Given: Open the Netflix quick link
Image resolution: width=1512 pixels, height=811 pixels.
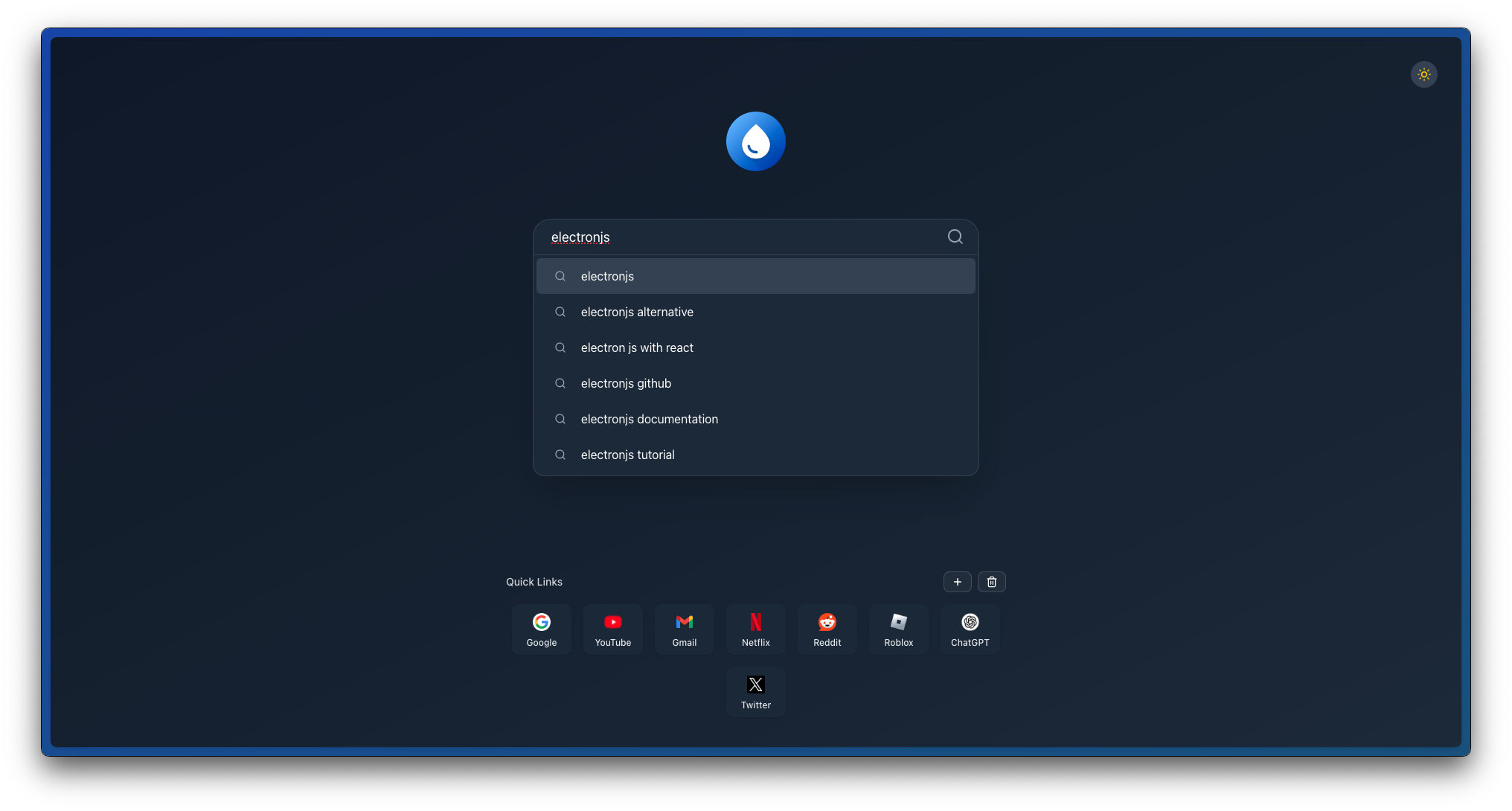Looking at the screenshot, I should [x=755, y=629].
